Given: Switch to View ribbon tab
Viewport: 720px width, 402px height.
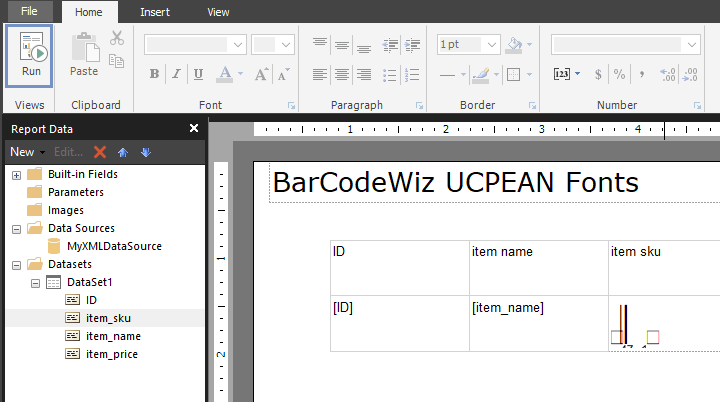Looking at the screenshot, I should 218,12.
